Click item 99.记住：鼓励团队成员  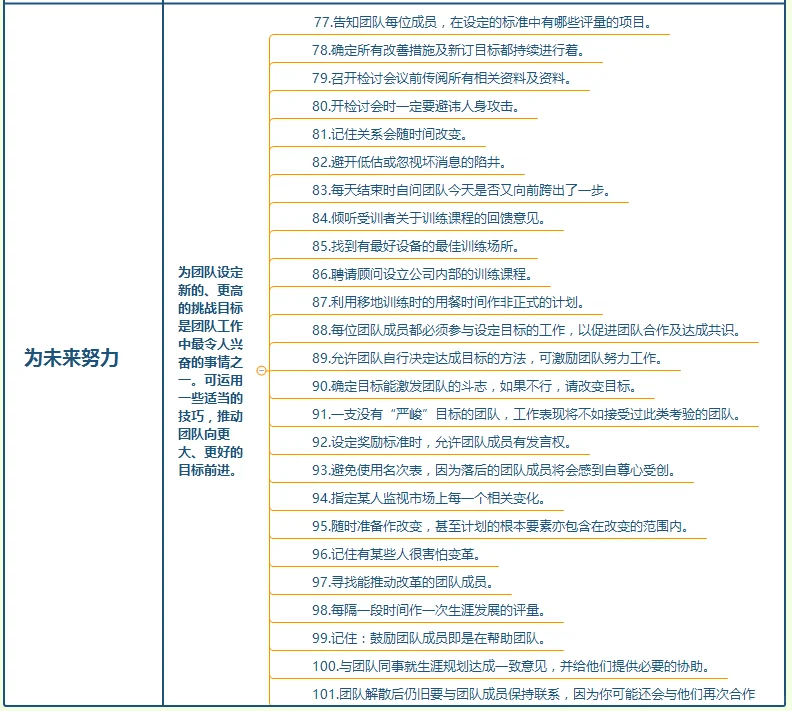click(x=429, y=638)
